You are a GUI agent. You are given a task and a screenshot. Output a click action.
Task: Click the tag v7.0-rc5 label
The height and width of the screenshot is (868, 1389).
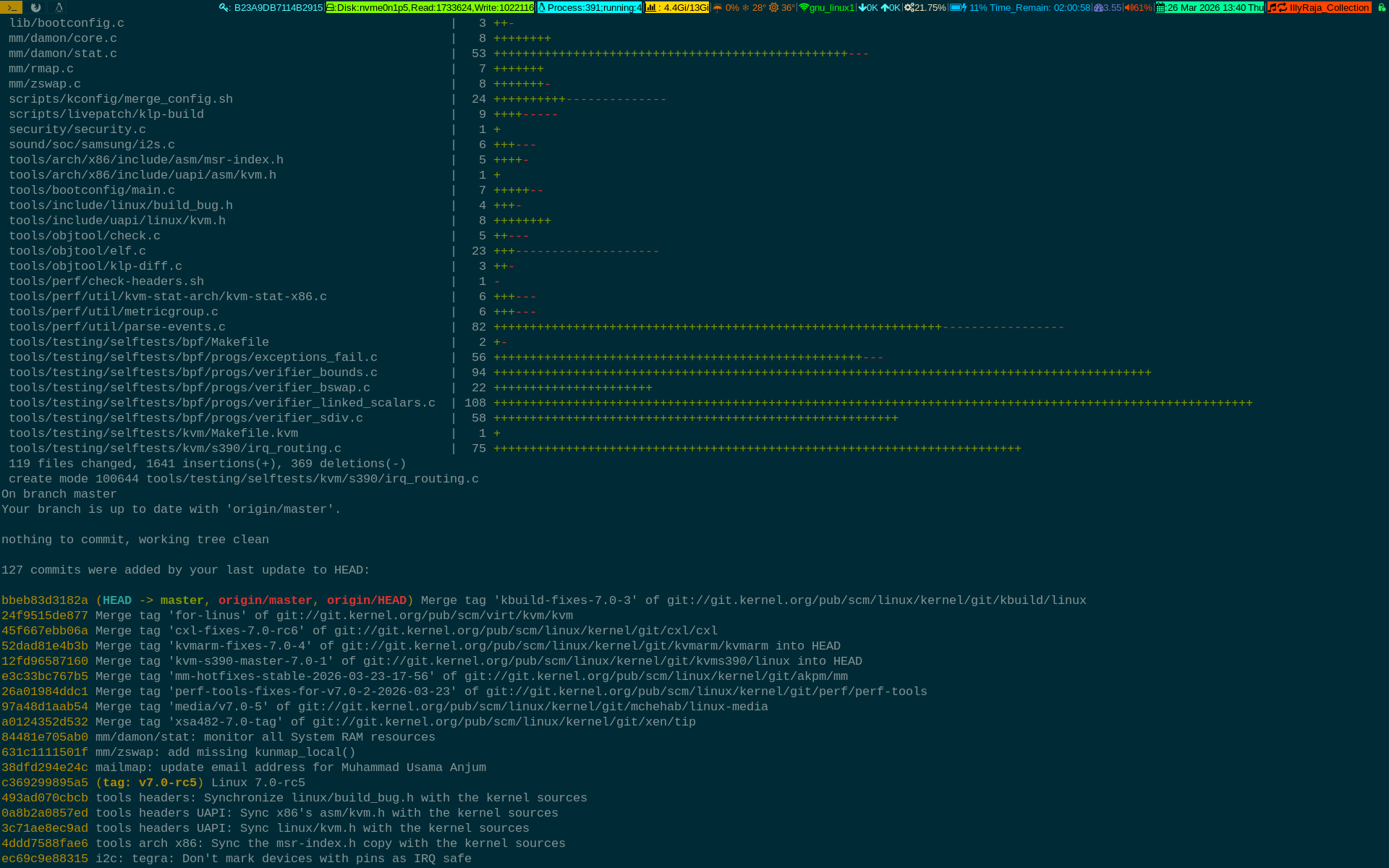[x=149, y=783]
